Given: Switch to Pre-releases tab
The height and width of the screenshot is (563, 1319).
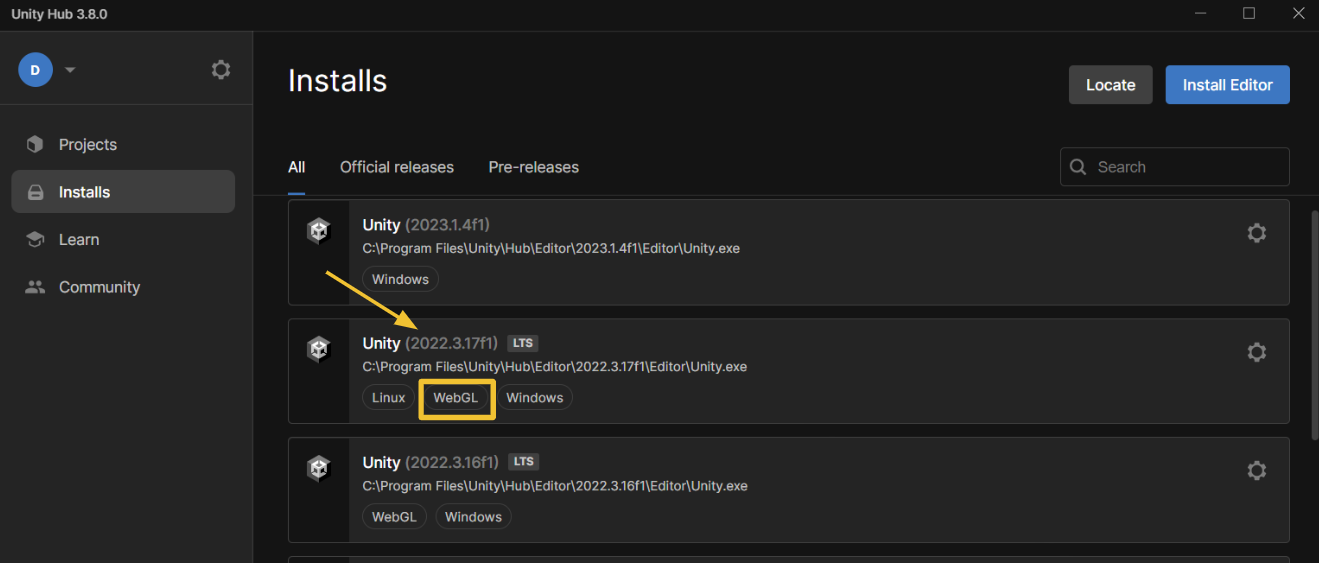Looking at the screenshot, I should pos(533,167).
